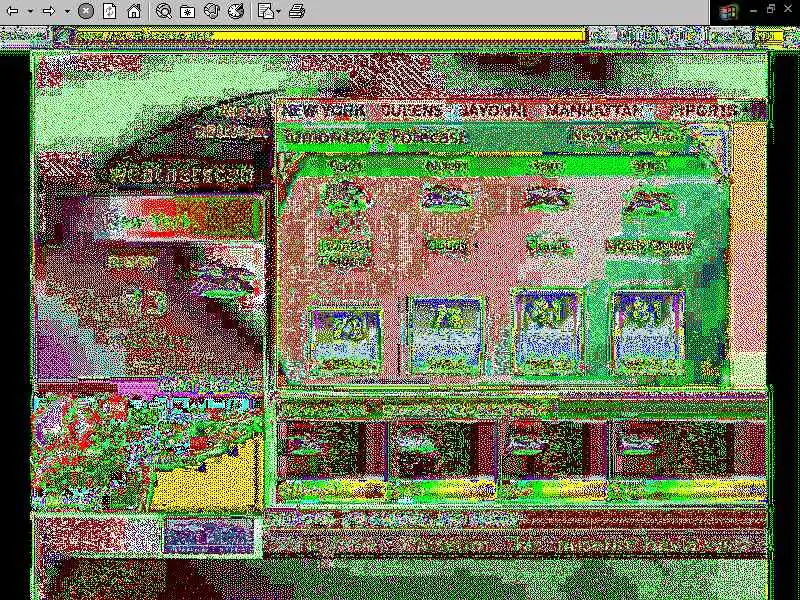Open the Back button history dropdown
800x600 pixels.
pyautogui.click(x=31, y=11)
